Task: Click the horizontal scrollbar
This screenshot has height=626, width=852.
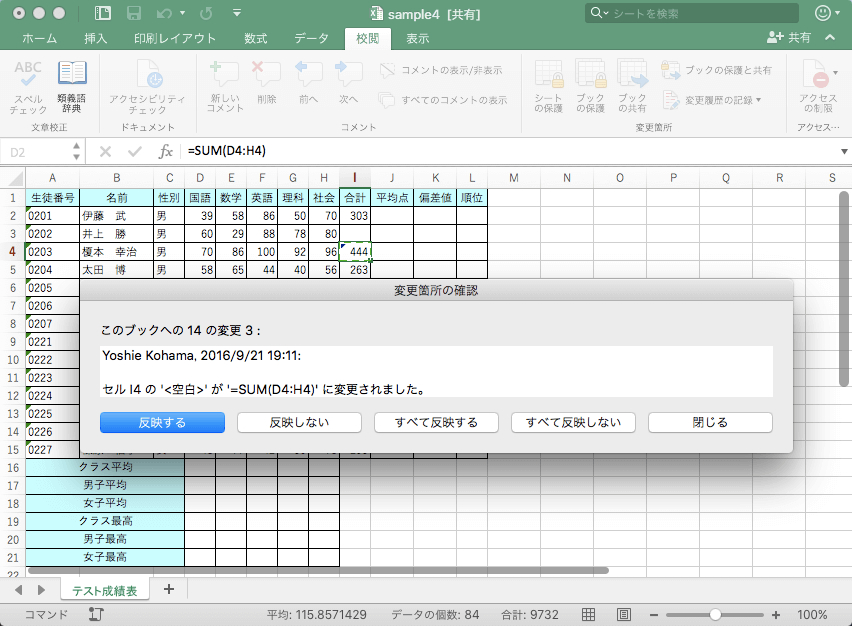Action: (x=318, y=571)
